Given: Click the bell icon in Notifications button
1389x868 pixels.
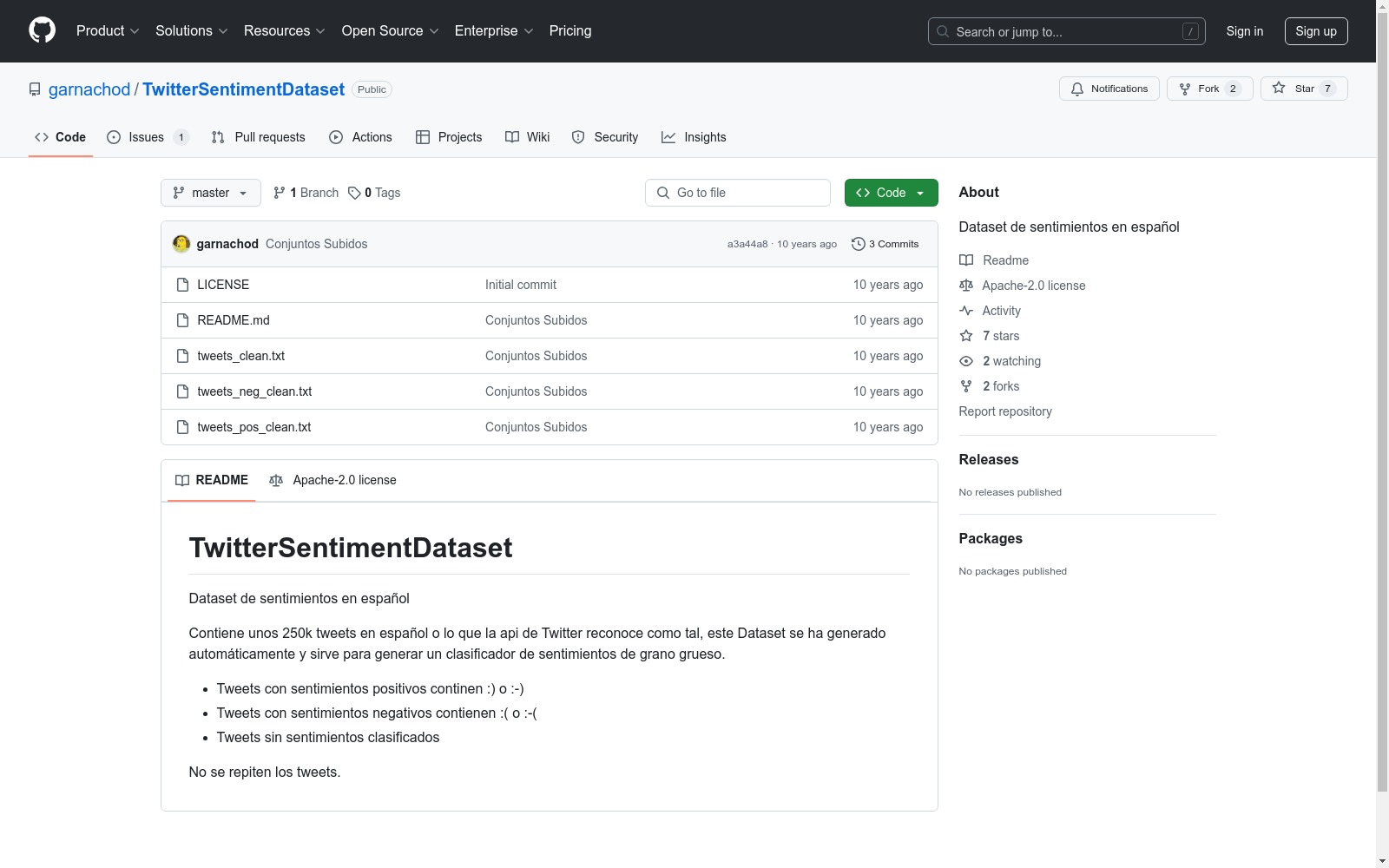Looking at the screenshot, I should tap(1077, 89).
